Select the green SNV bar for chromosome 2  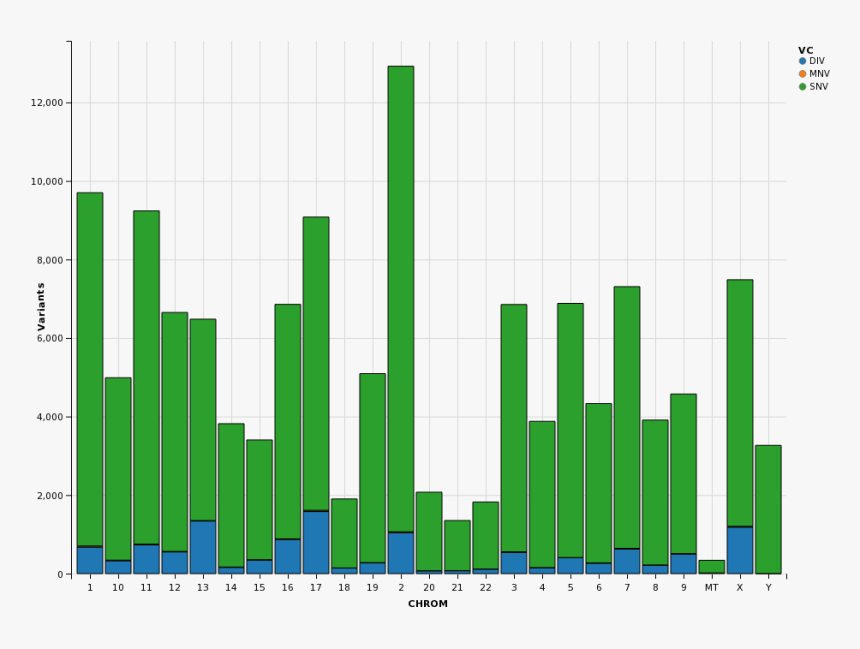[x=401, y=299]
